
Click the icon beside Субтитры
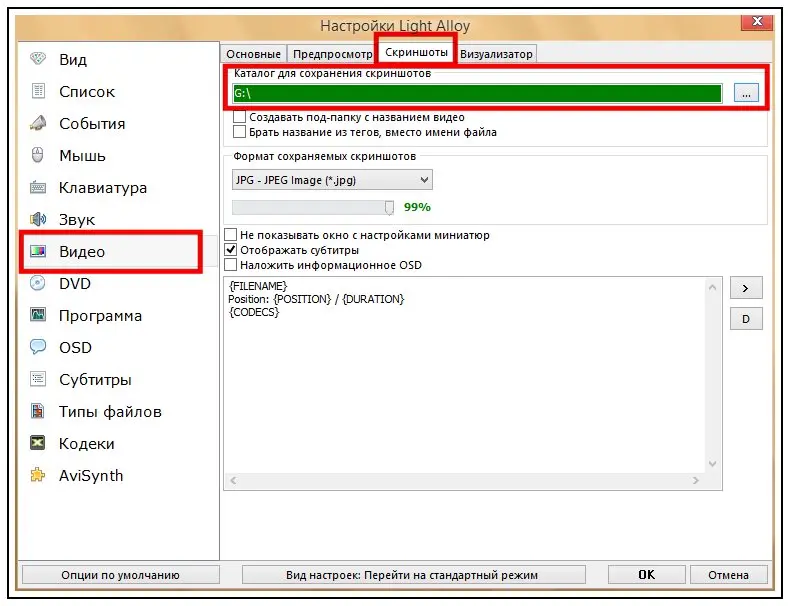coord(38,379)
